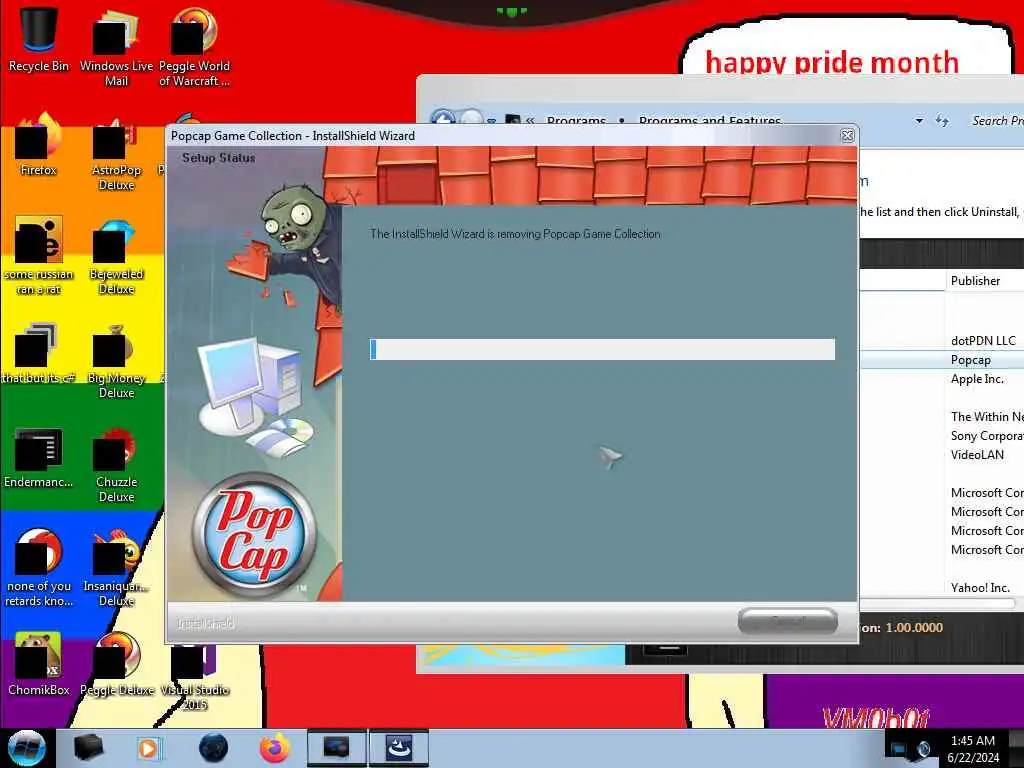Open Peggle World of Warcraft desktop icon
This screenshot has height=768, width=1024.
point(194,47)
